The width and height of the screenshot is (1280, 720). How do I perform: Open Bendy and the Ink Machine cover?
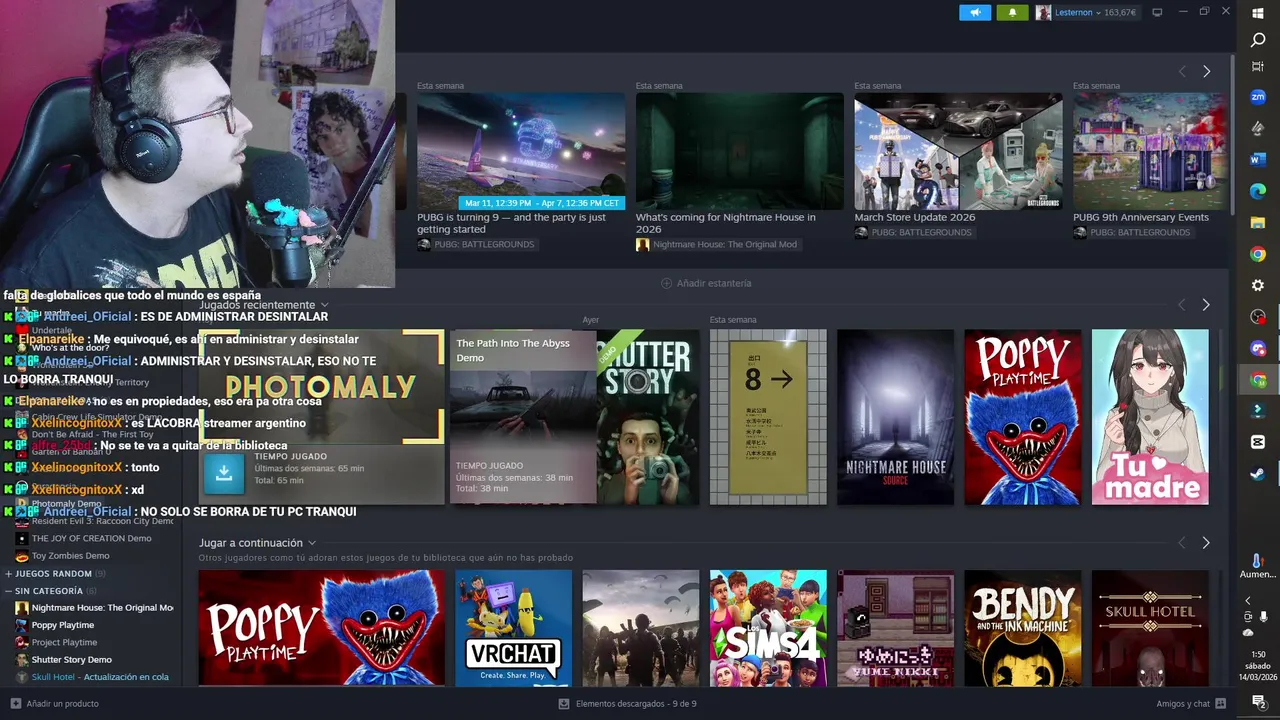tap(1022, 628)
